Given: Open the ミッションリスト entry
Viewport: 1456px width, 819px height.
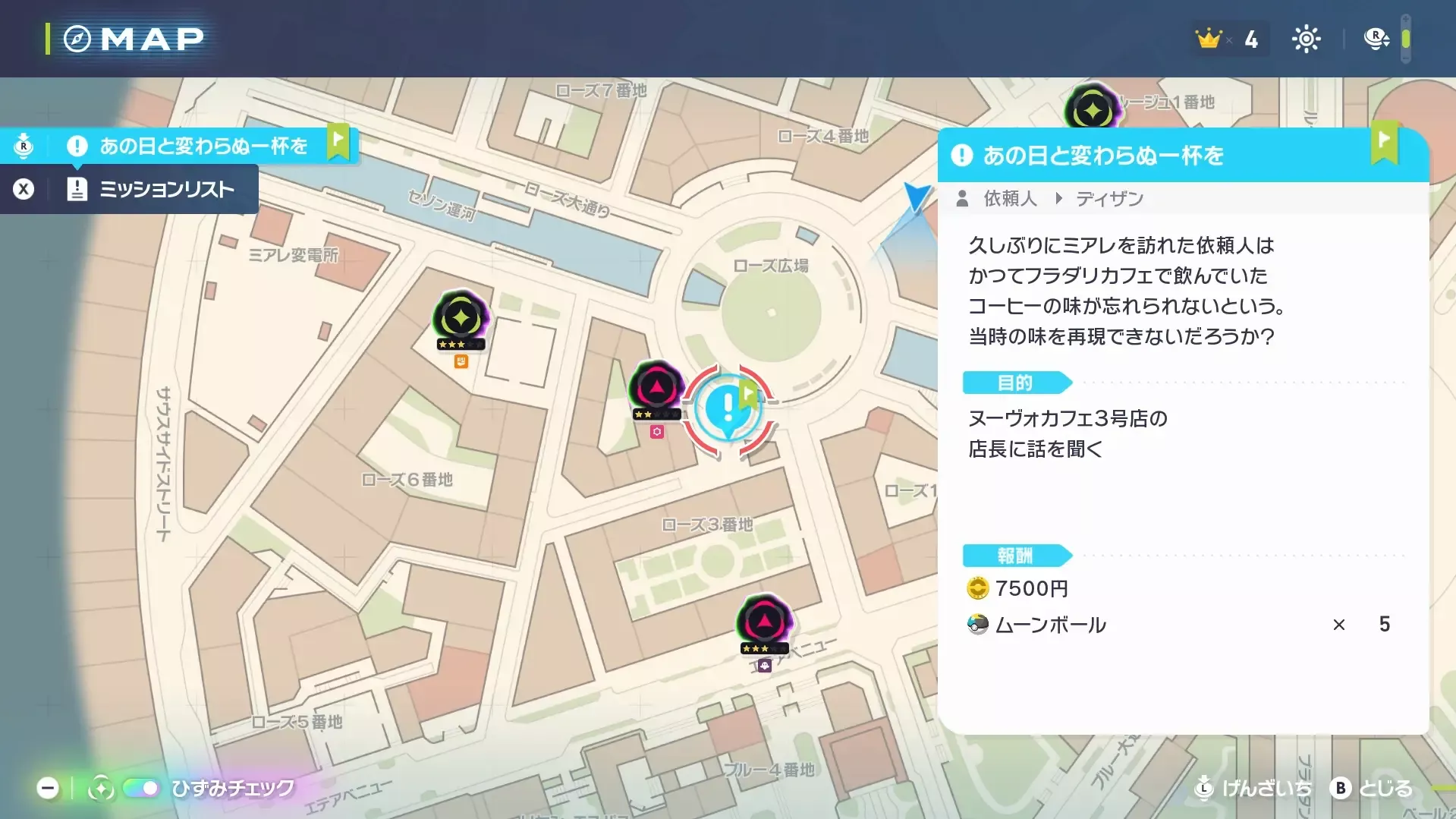Looking at the screenshot, I should point(168,189).
